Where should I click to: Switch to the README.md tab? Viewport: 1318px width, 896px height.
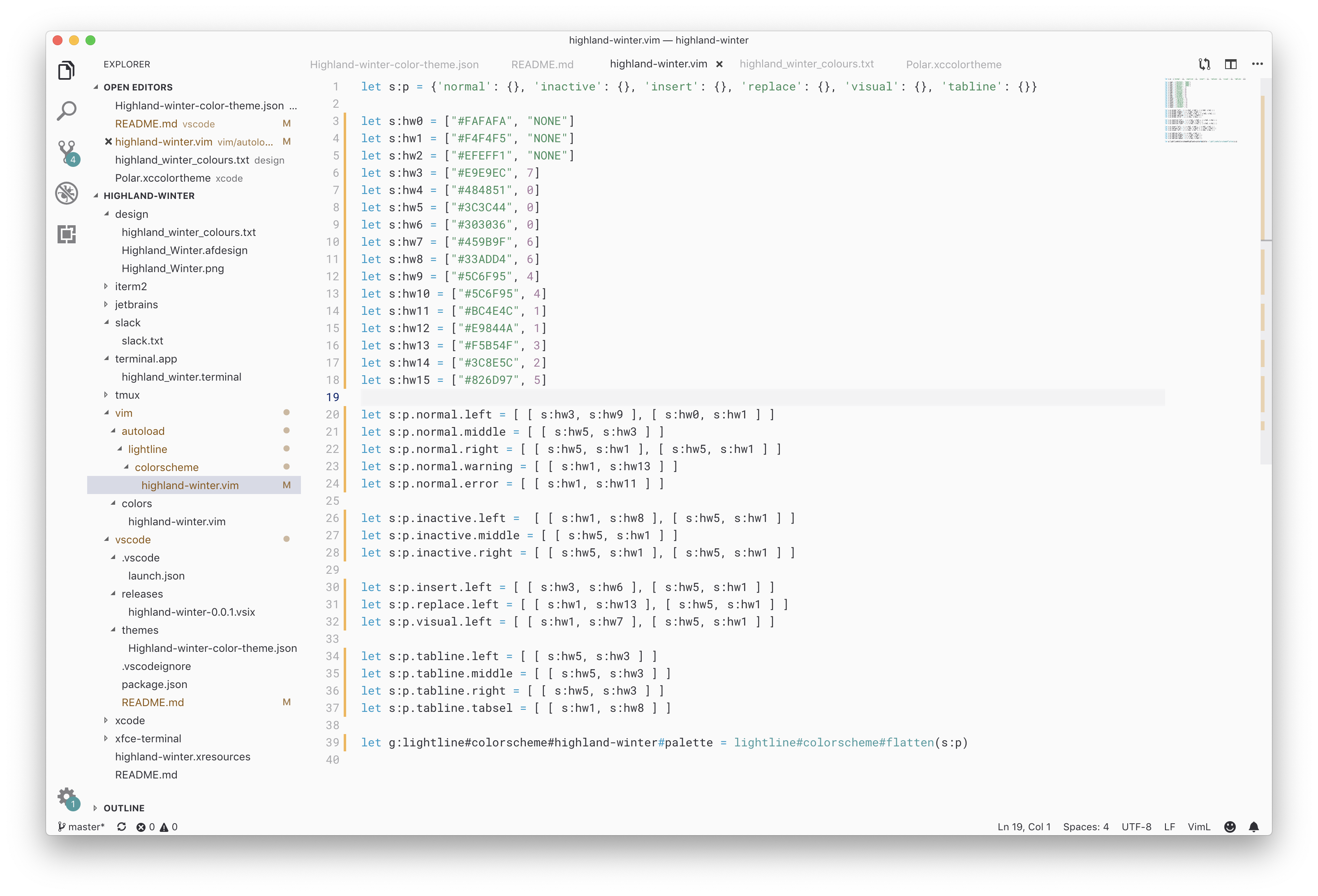point(542,65)
